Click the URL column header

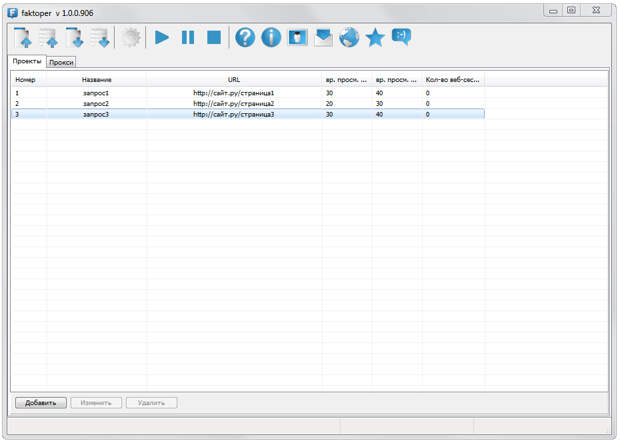pos(234,79)
